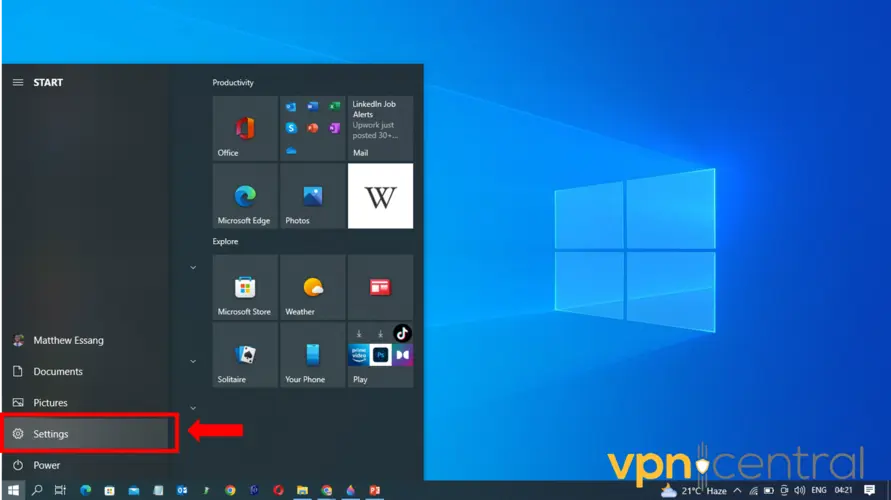Viewport: 891px width, 500px height.
Task: Launch the Solitaire tile
Action: (245, 355)
